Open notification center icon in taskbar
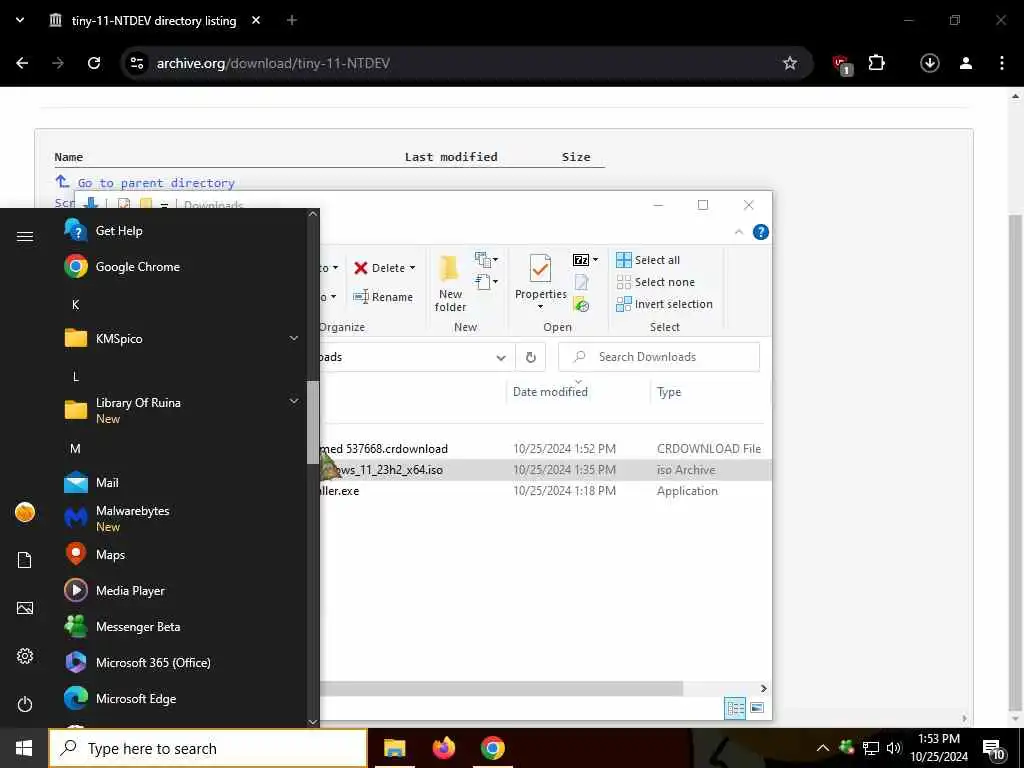The height and width of the screenshot is (768, 1024). coord(993,749)
